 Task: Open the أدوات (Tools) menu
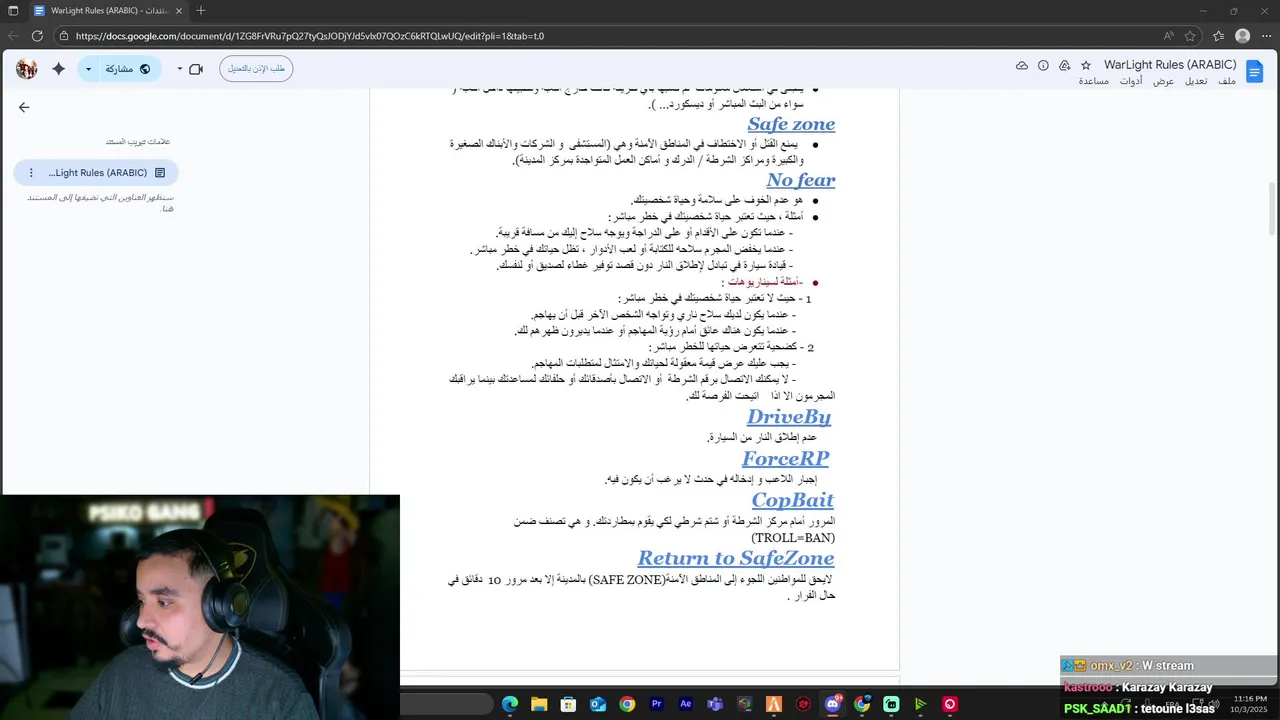(x=1131, y=81)
